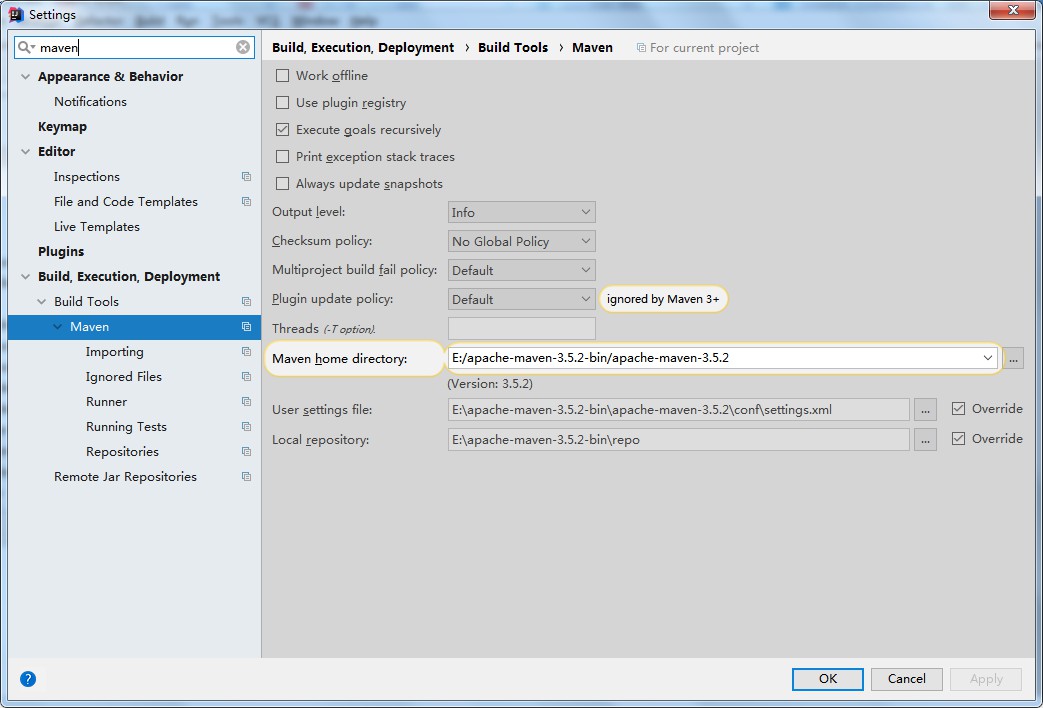This screenshot has height=708, width=1043.
Task: Click project icon beside Maven row
Action: point(246,327)
